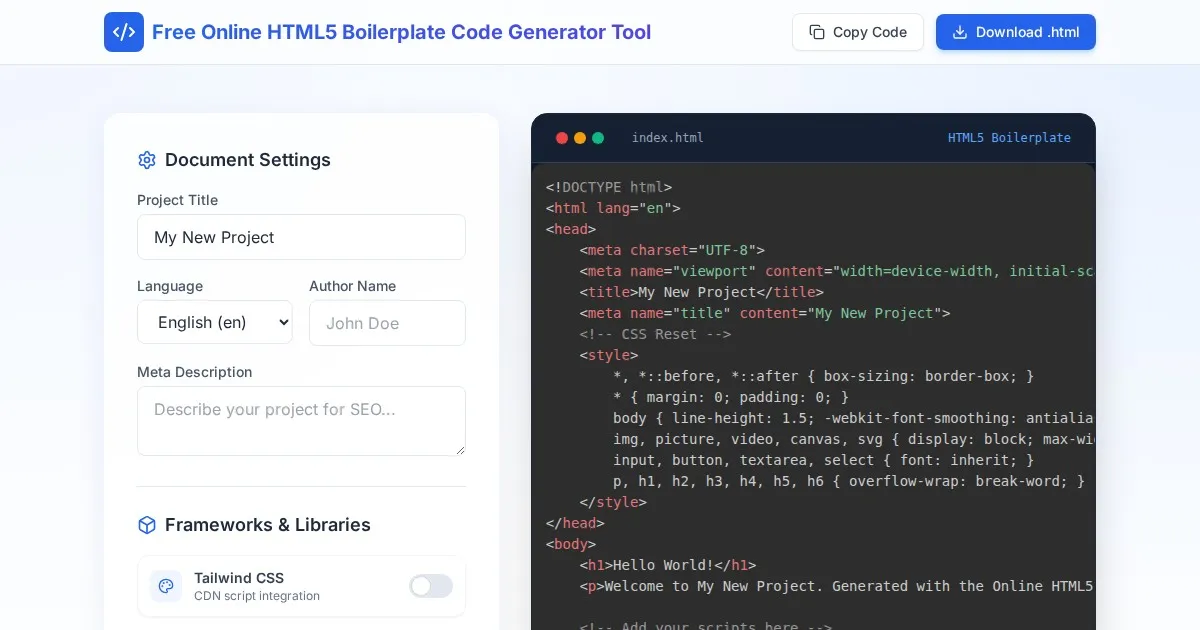Click the green dot in the code window
Screen dimensions: 1200x630
(x=598, y=138)
